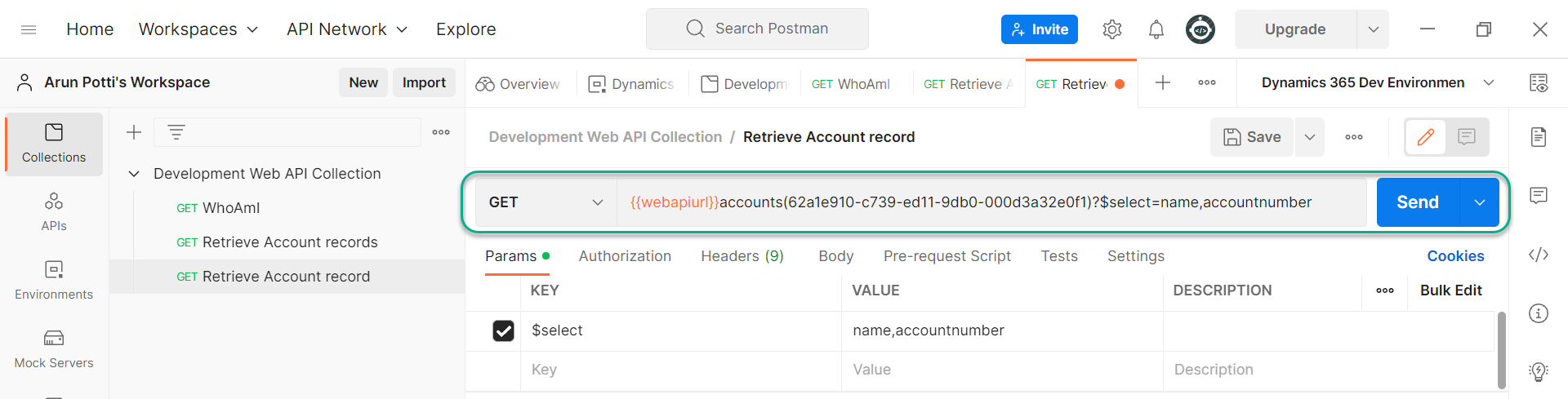This screenshot has width=1568, height=399.
Task: Open the hamburger menu
Action: tap(29, 29)
